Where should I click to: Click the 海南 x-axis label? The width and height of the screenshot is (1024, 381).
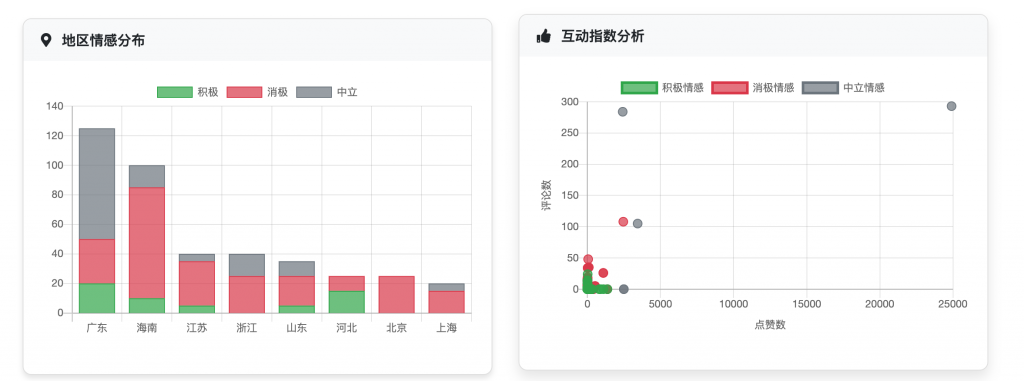(x=147, y=328)
